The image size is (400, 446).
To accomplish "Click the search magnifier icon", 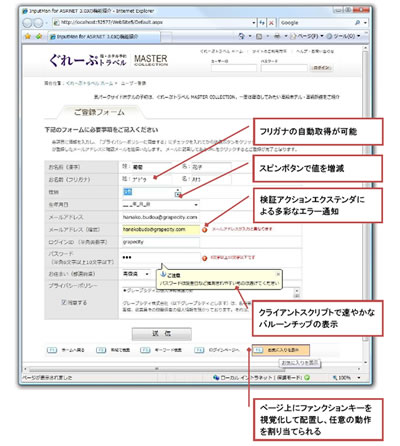I will 357,23.
